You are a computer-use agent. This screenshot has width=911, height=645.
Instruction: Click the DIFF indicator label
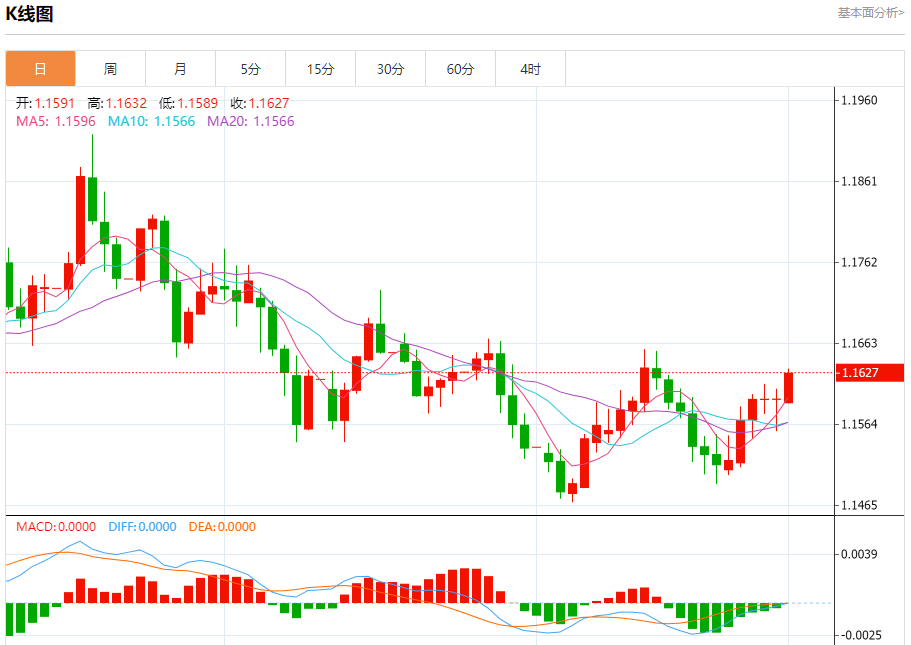coord(141,527)
